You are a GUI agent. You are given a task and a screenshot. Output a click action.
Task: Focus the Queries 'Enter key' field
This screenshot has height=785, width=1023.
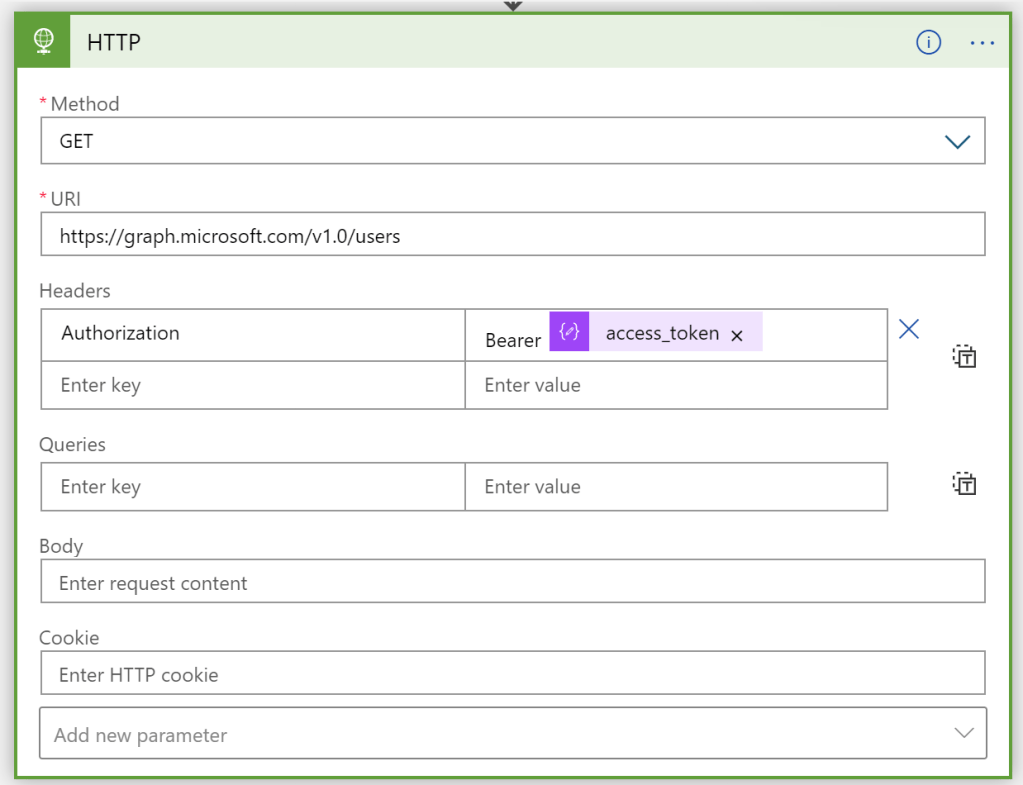pyautogui.click(x=252, y=487)
